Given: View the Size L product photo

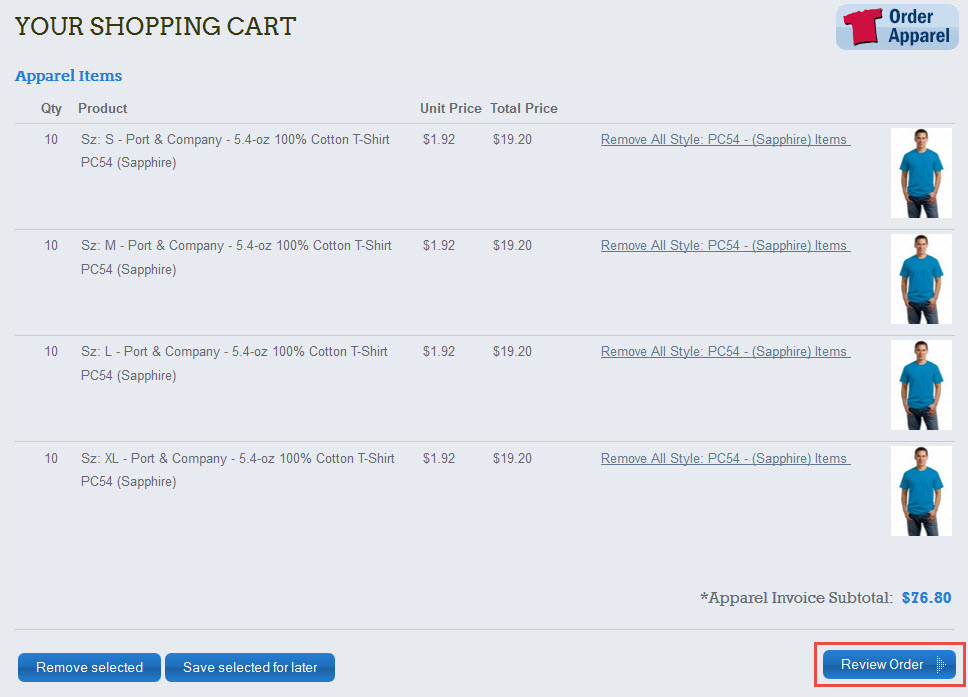Looking at the screenshot, I should [920, 384].
